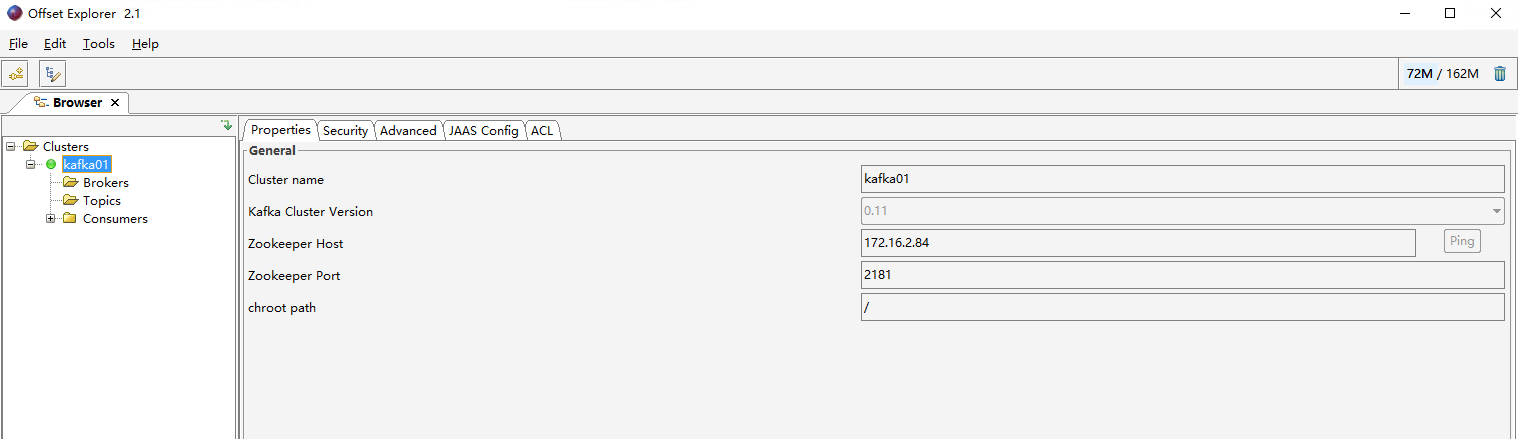Screen dimensions: 1518x439
Task: Click the garbage collection trash icon
Action: click(1500, 73)
